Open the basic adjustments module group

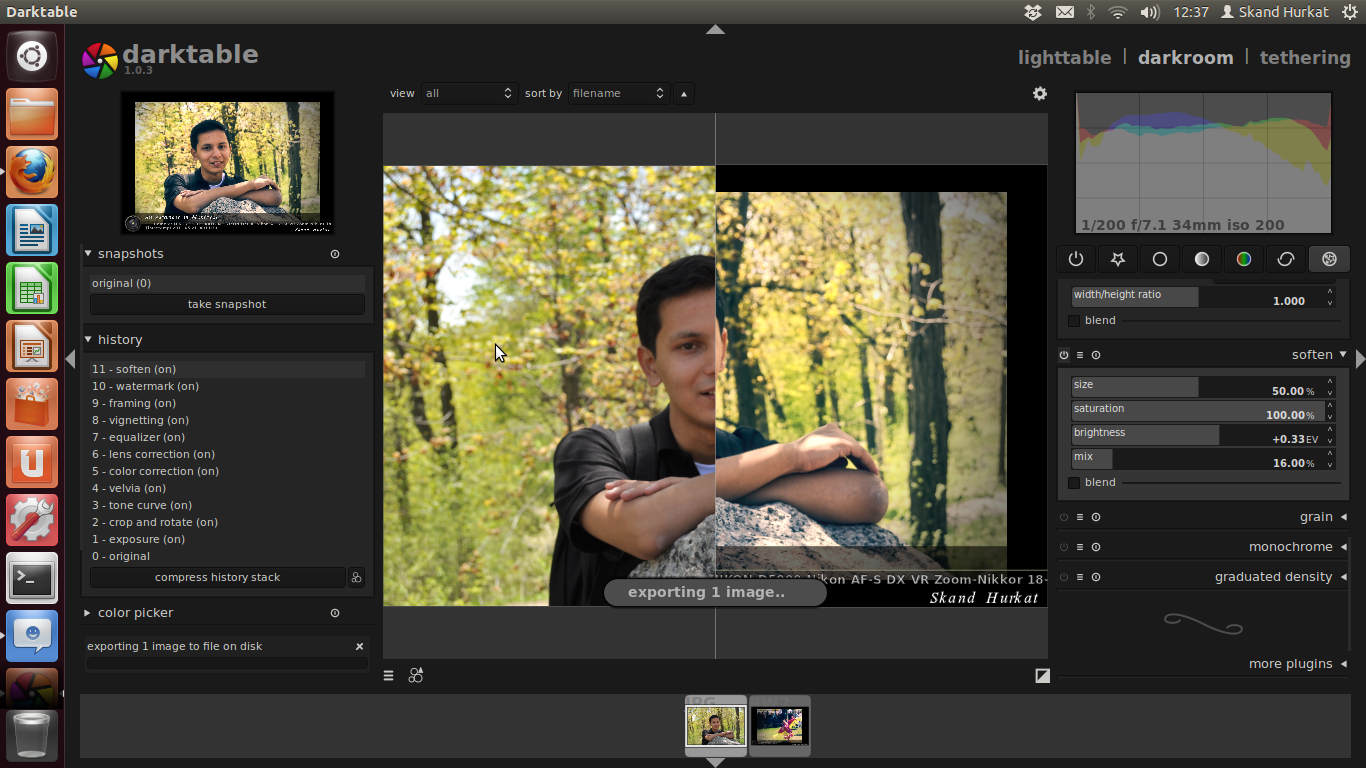point(1159,259)
